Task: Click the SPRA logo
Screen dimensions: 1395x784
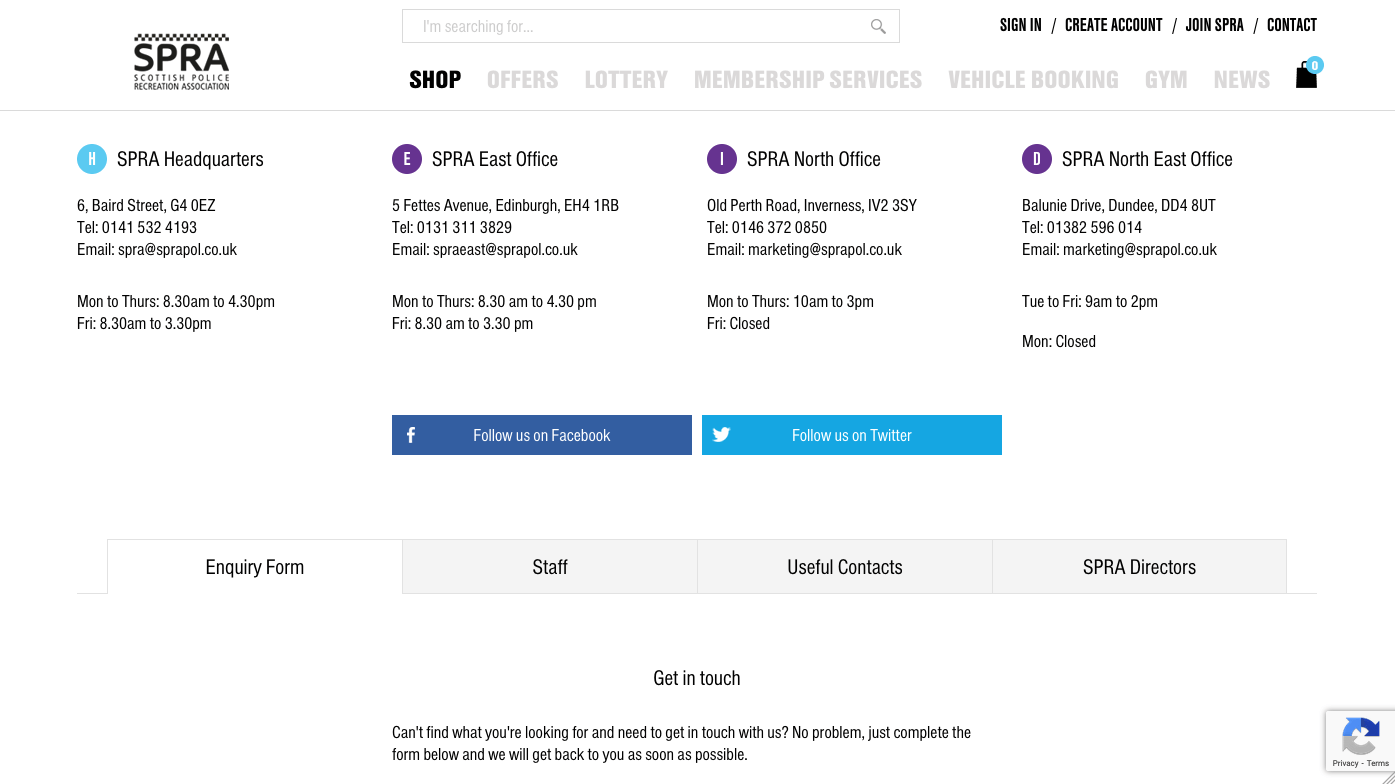Action: coord(182,62)
